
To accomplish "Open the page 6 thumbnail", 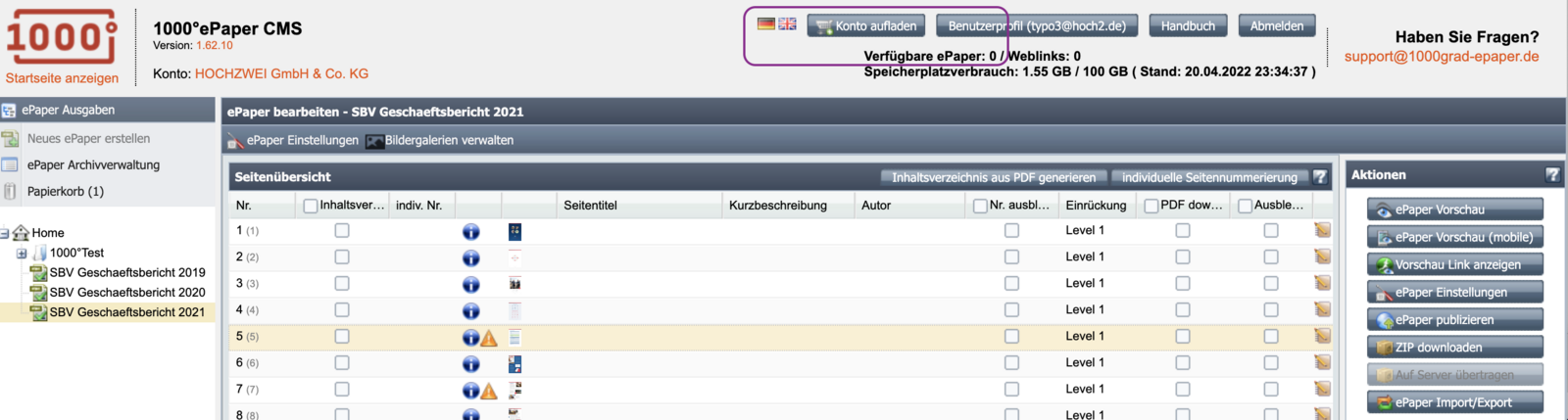I will point(514,364).
